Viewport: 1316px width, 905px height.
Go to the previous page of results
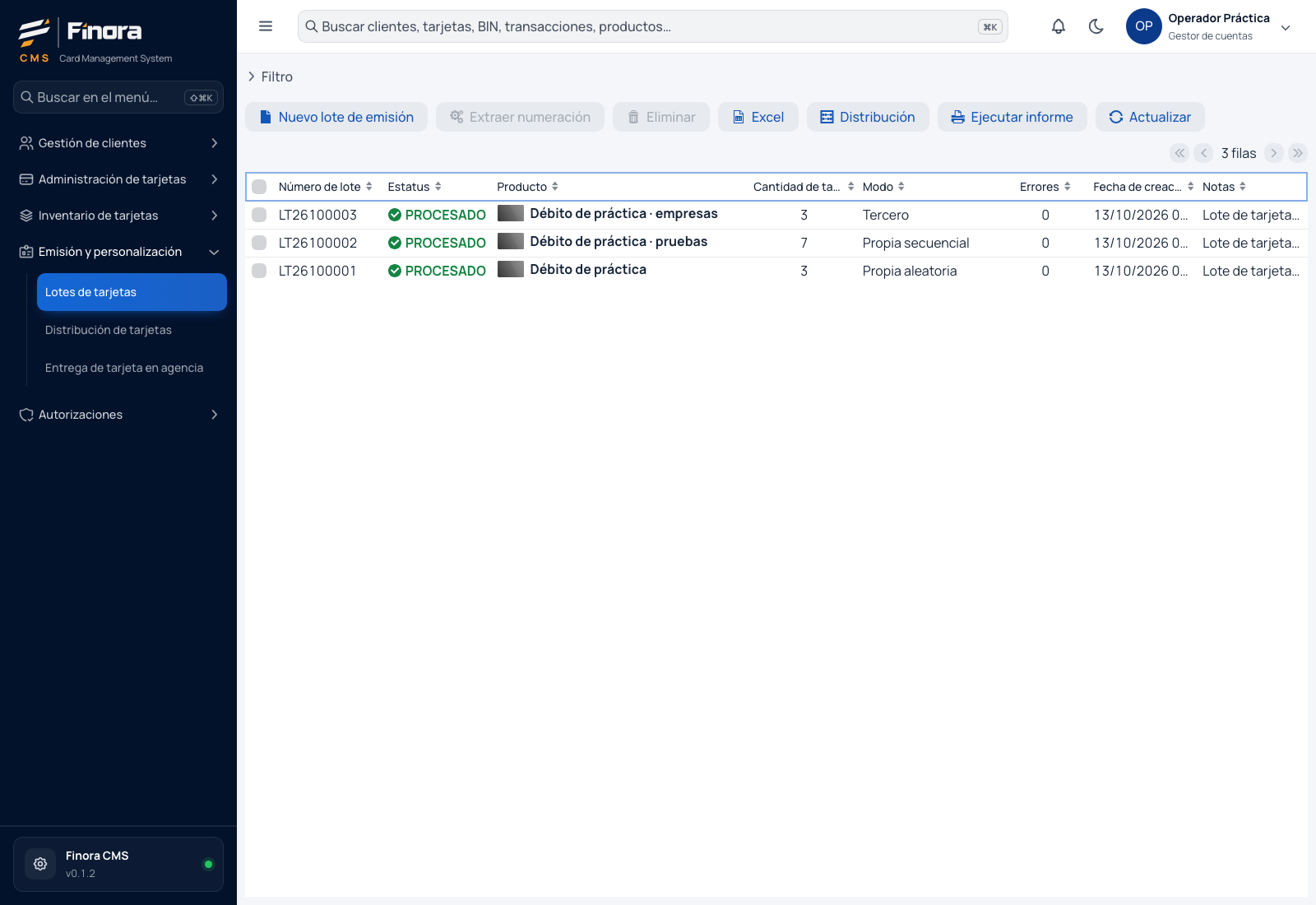point(1204,153)
